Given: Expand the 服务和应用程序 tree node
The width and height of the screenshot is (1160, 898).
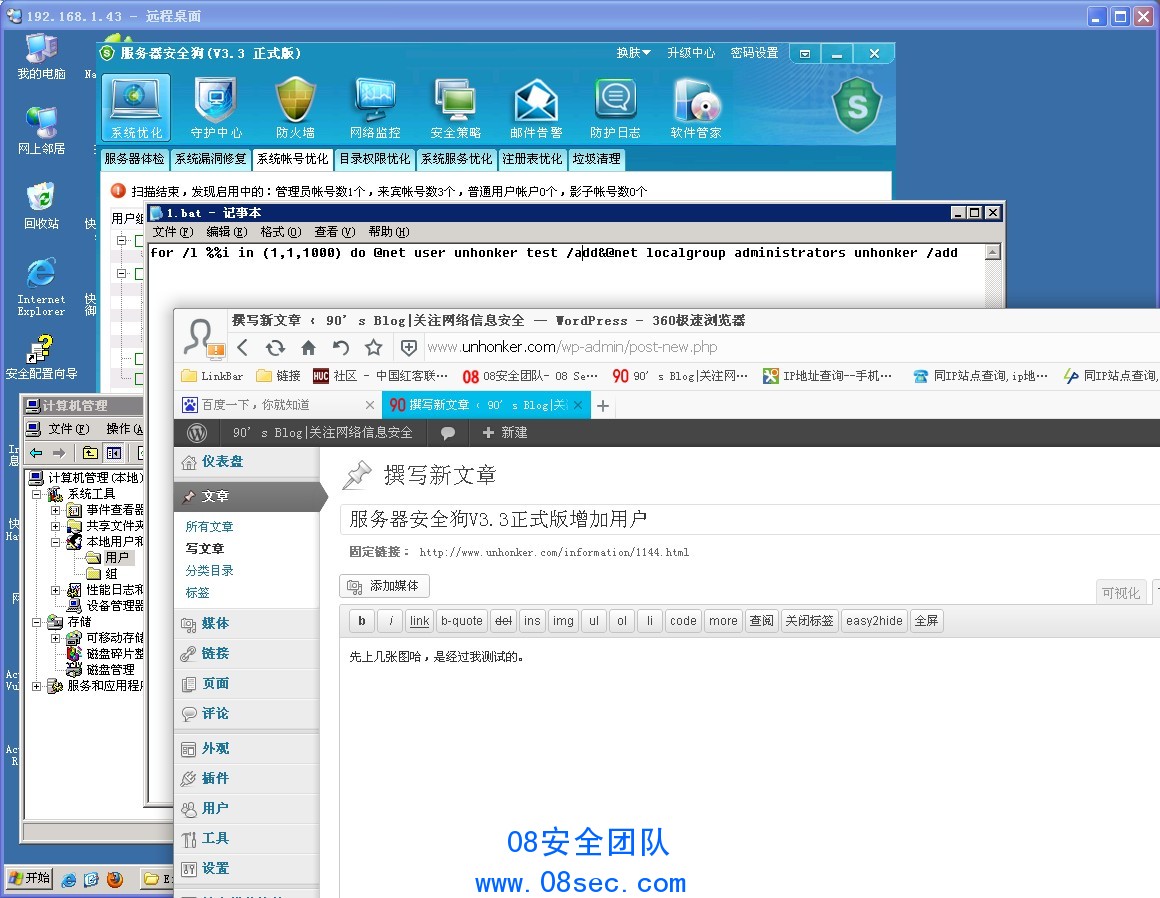Looking at the screenshot, I should pos(36,686).
